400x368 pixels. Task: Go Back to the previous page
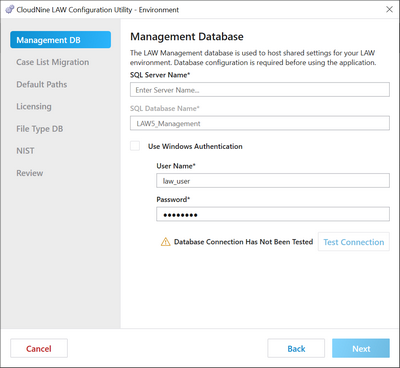click(x=296, y=348)
